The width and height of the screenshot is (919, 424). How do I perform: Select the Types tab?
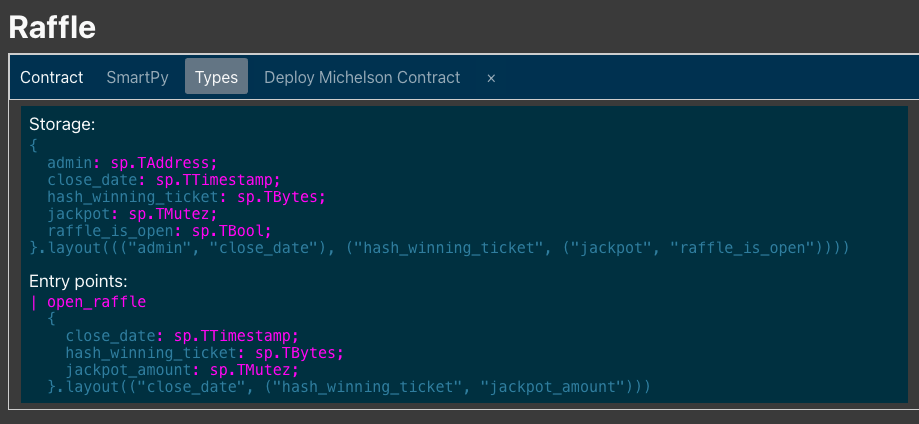click(216, 77)
